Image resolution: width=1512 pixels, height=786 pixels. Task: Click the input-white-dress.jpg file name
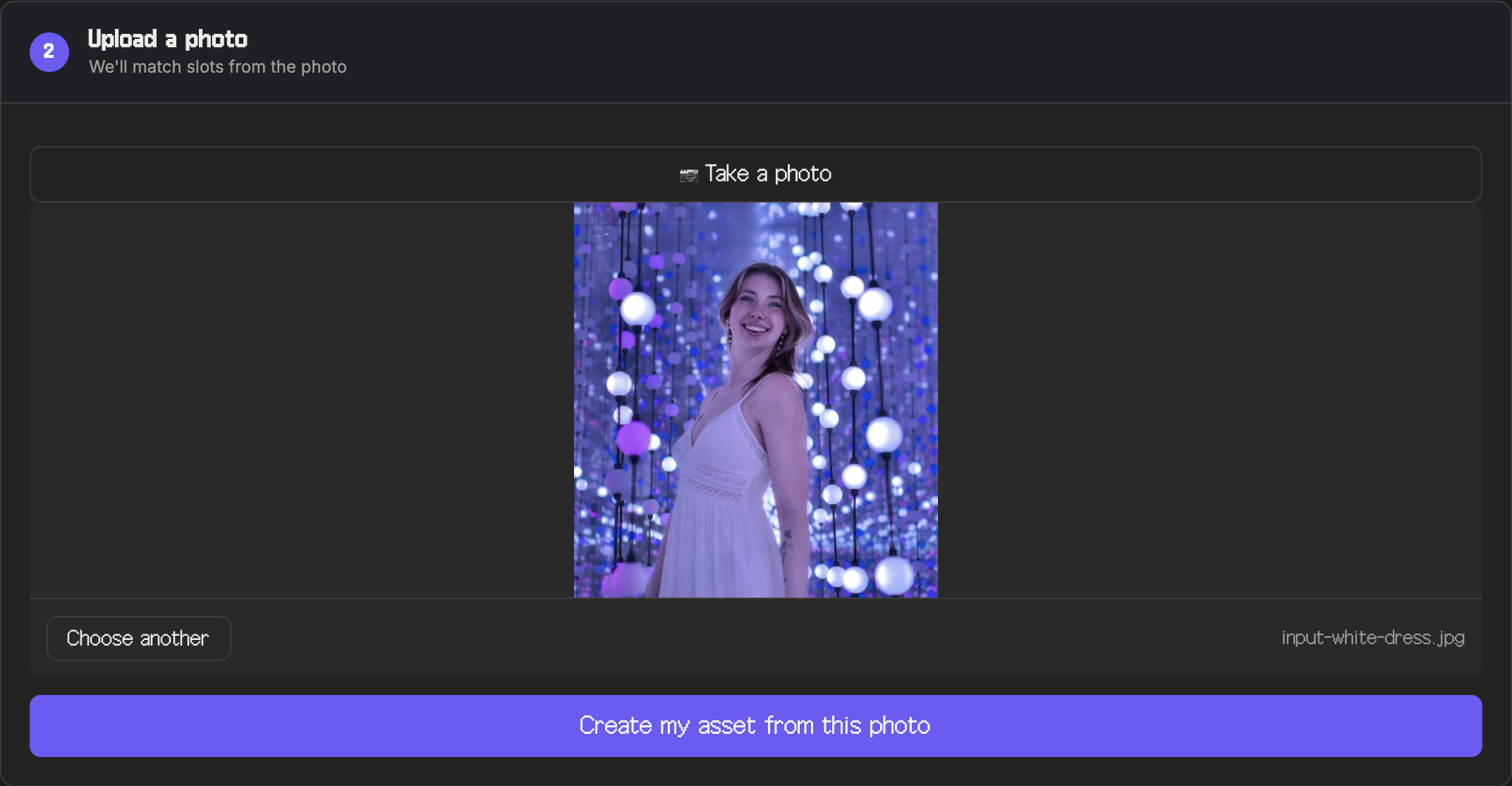click(x=1372, y=638)
